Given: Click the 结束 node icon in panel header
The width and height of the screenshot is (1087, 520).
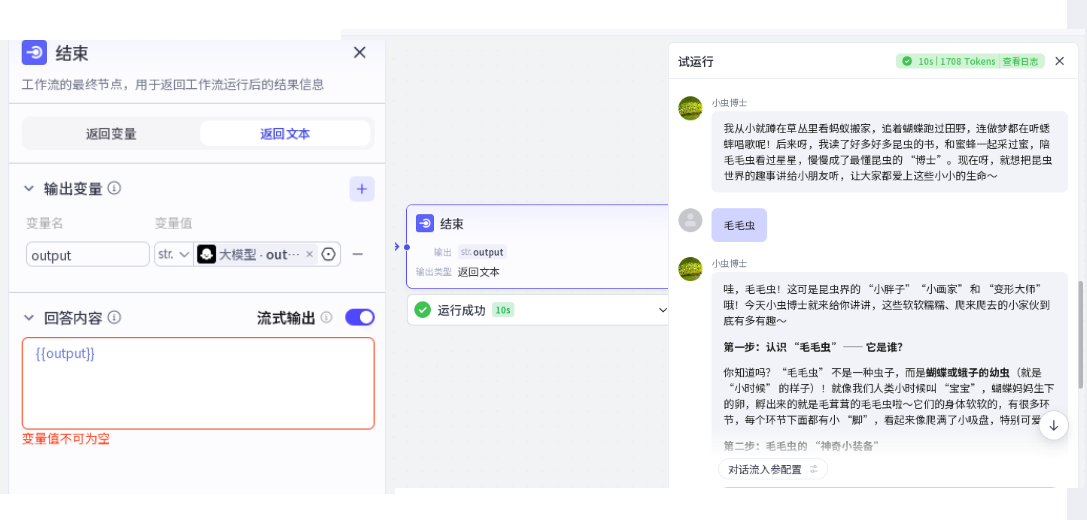Looking at the screenshot, I should pyautogui.click(x=34, y=53).
